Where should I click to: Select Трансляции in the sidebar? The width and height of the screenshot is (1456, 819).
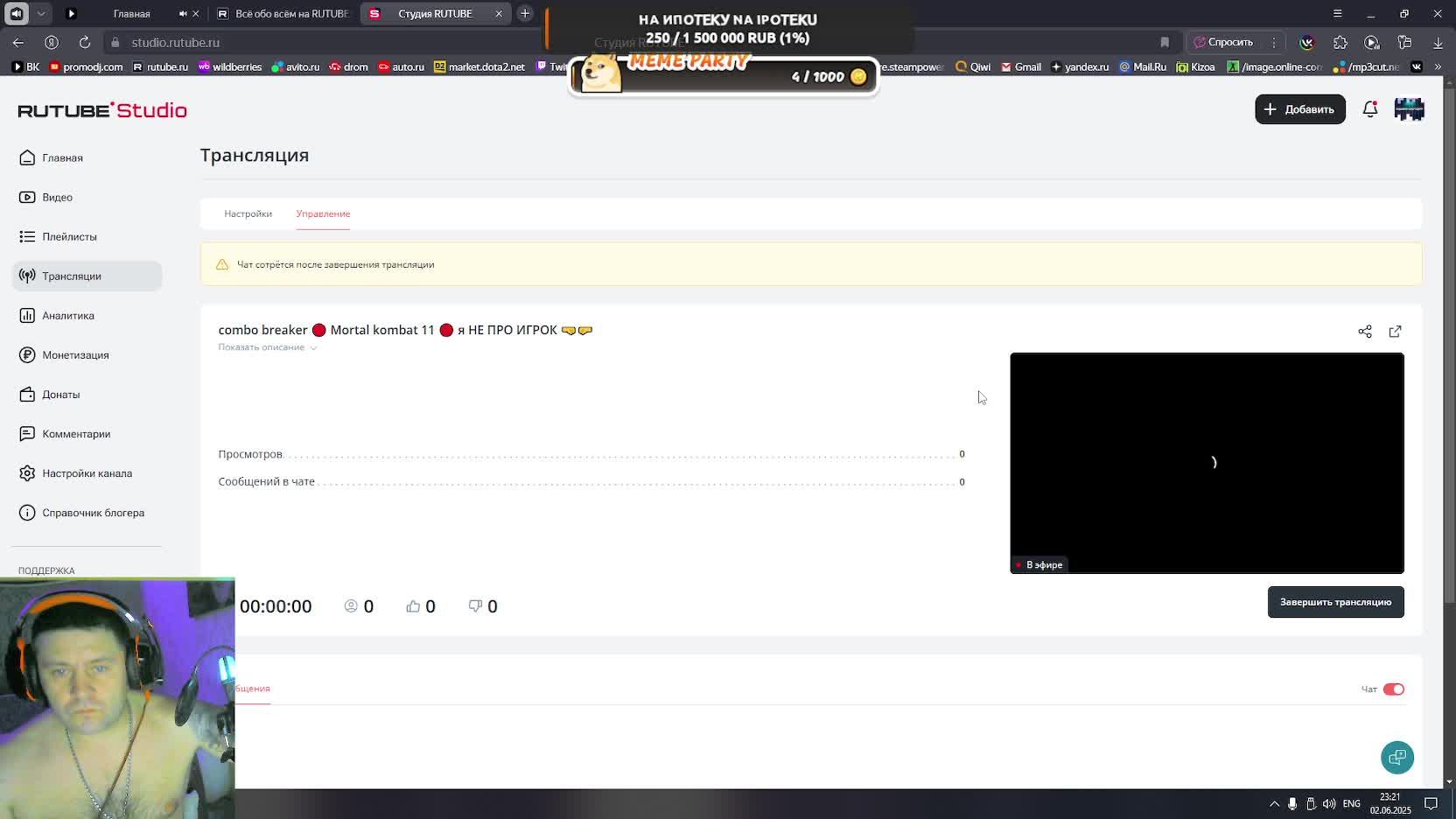point(87,276)
